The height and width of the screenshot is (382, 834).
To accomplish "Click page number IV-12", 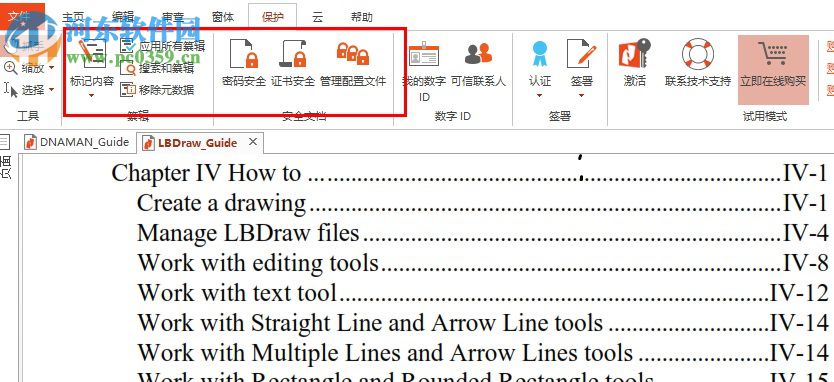I will [799, 293].
